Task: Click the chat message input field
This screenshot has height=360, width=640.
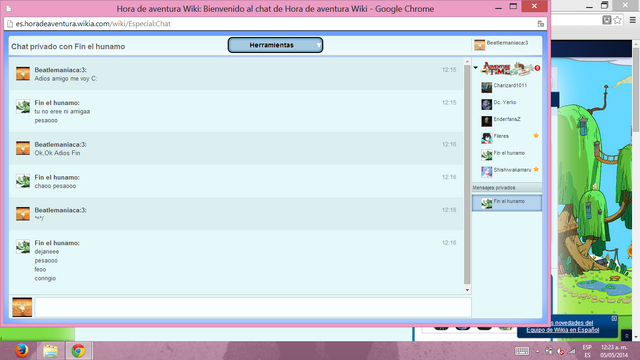Action: tap(253, 307)
